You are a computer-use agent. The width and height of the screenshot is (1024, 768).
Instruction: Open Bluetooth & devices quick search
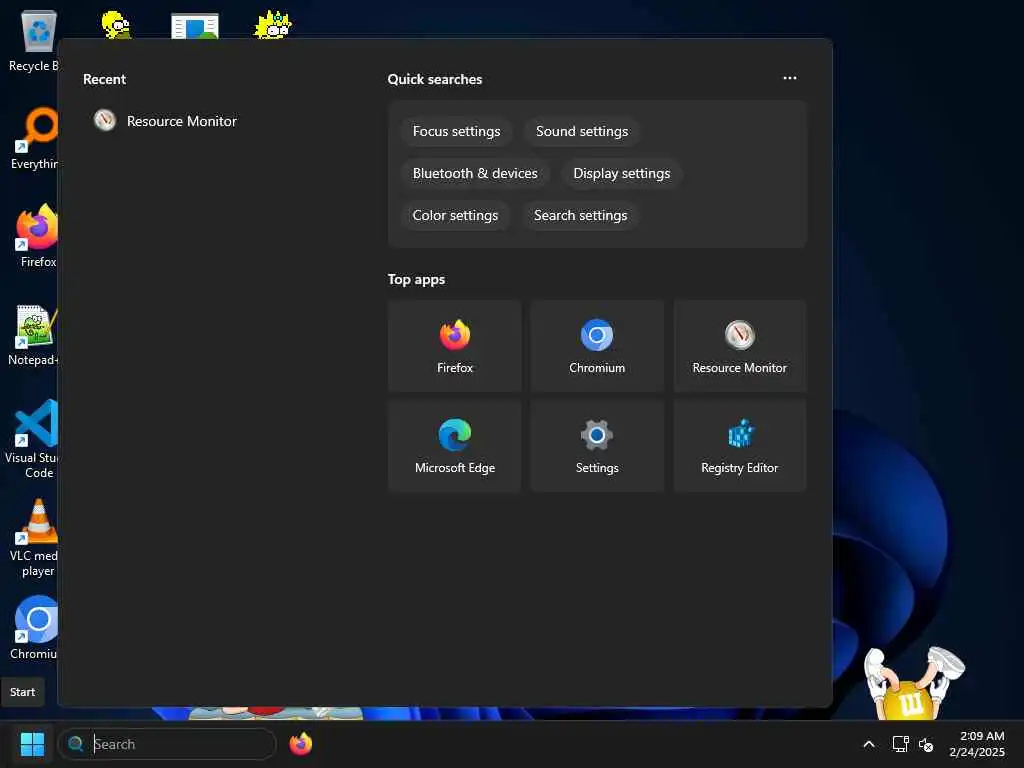475,173
